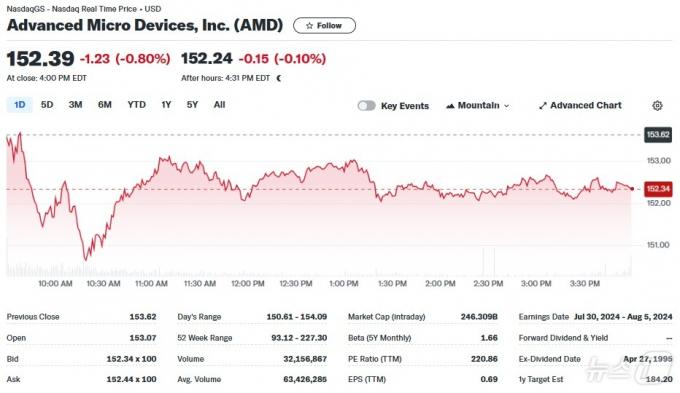This screenshot has height=393, width=680.
Task: Click the Avg. Volume value 63,426,285
Action: click(x=305, y=380)
